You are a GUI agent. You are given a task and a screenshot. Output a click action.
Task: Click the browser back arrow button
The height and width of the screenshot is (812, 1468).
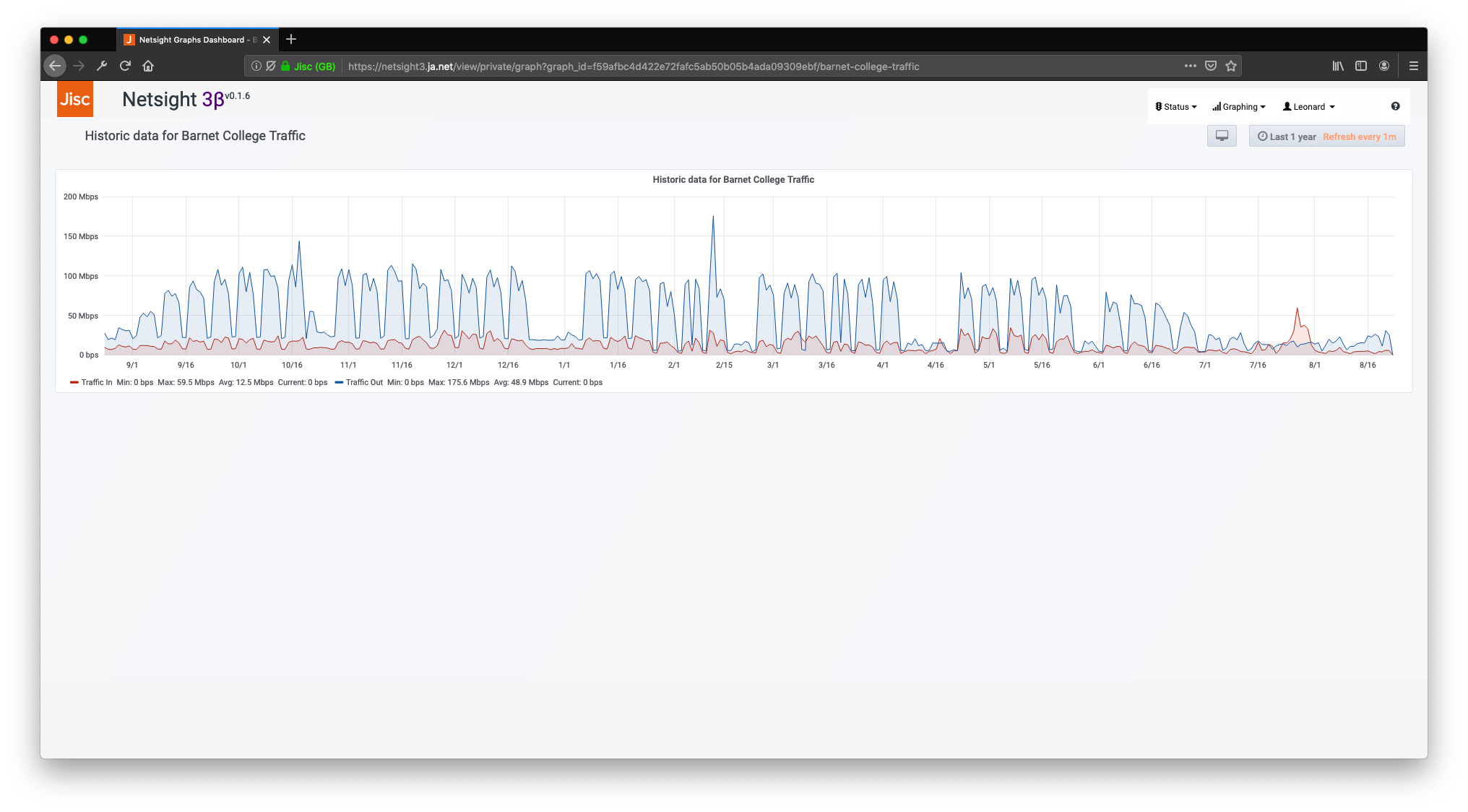click(55, 66)
